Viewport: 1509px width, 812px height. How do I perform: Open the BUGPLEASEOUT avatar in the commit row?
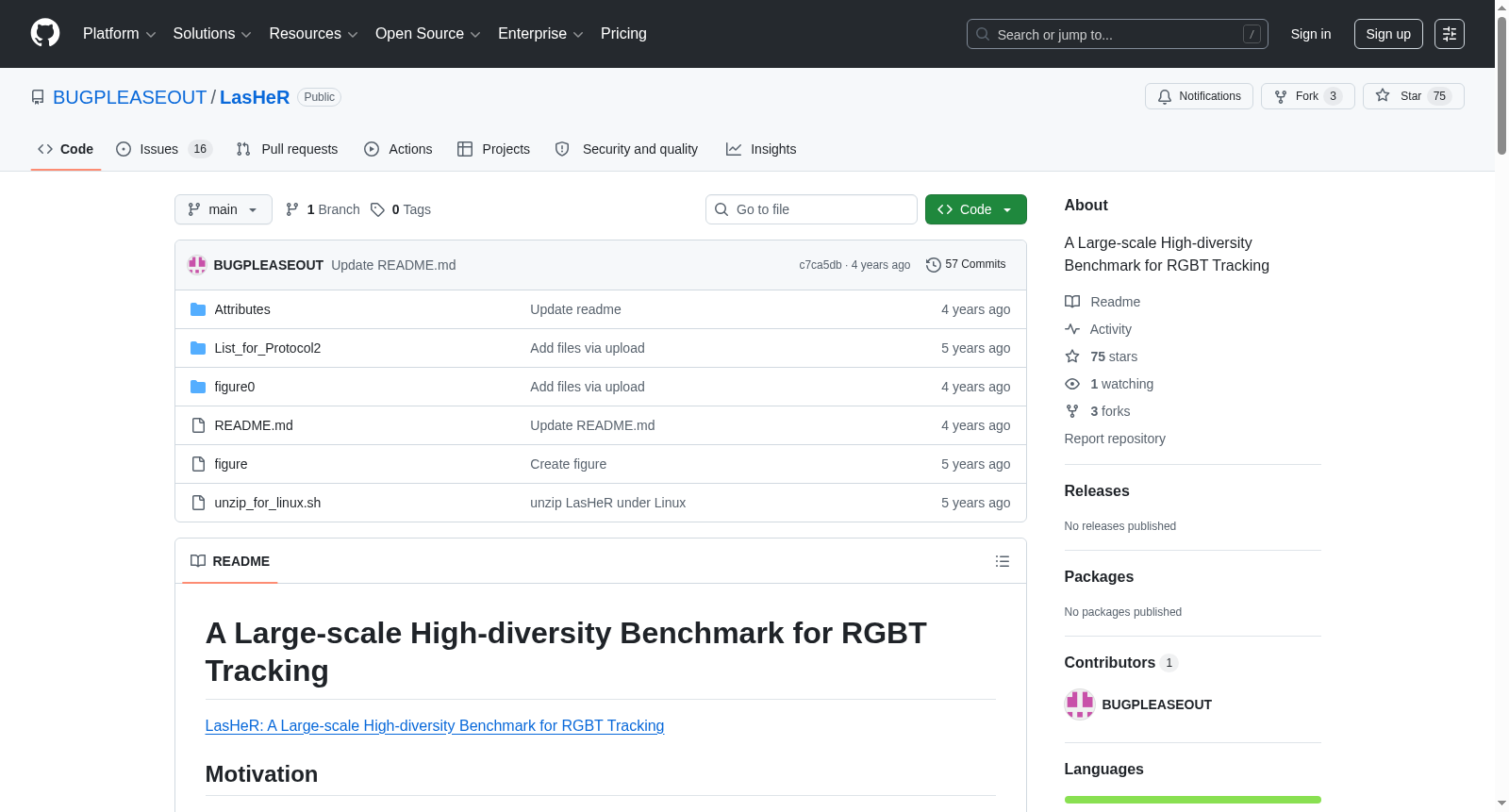tap(197, 265)
